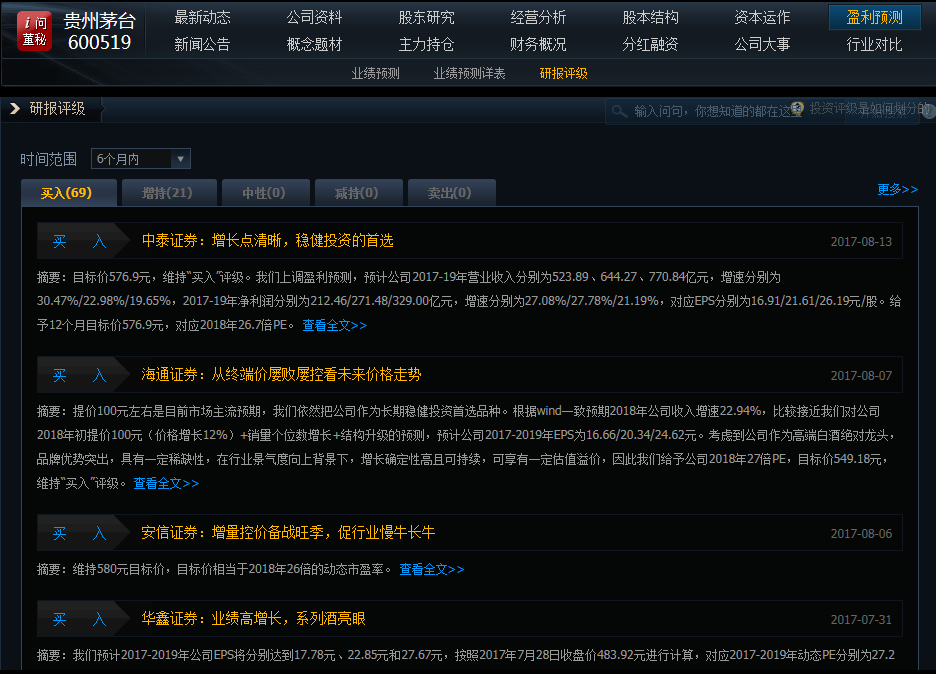
Task: Select the 研报评级 sub-tab
Action: (564, 73)
